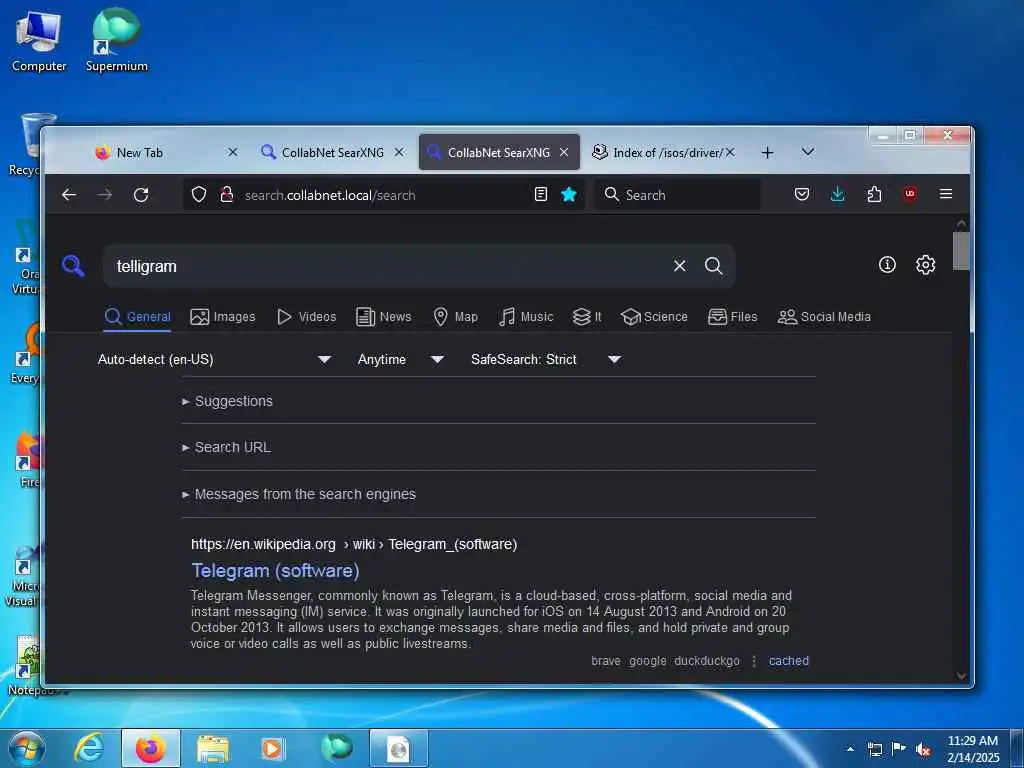Select the Images search category
Image resolution: width=1024 pixels, height=768 pixels.
click(223, 317)
